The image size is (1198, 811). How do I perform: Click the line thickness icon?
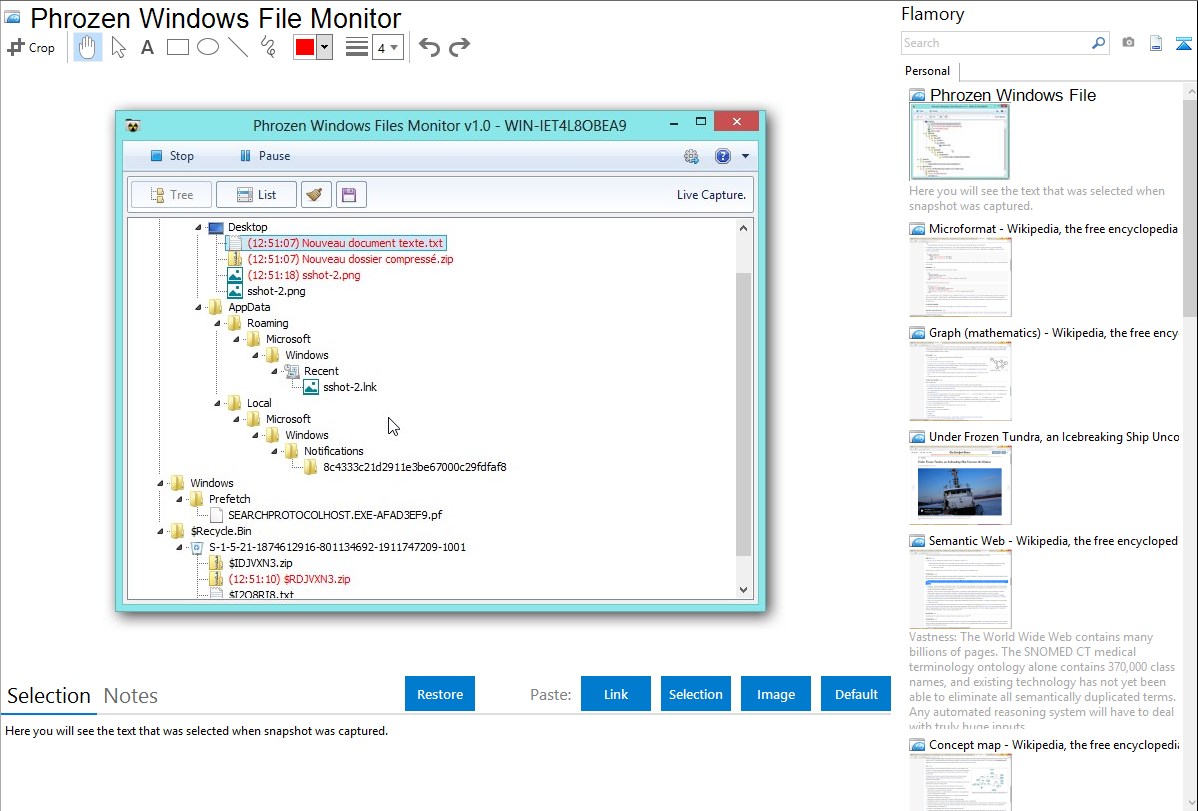(x=357, y=47)
